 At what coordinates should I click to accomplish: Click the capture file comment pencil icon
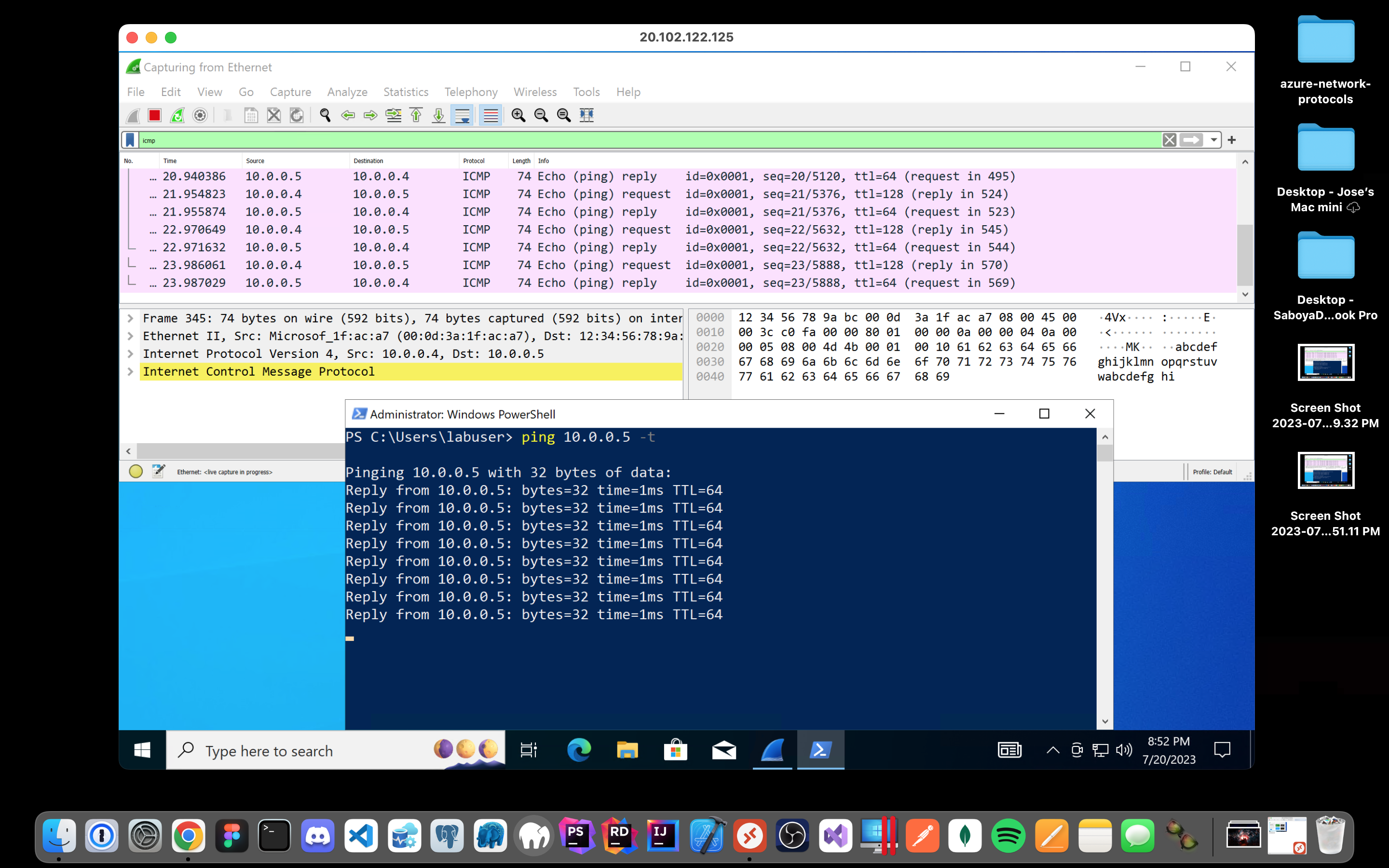pyautogui.click(x=158, y=471)
